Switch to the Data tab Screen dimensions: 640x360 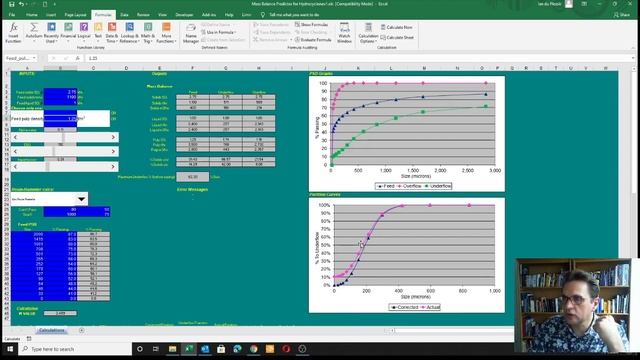(124, 15)
